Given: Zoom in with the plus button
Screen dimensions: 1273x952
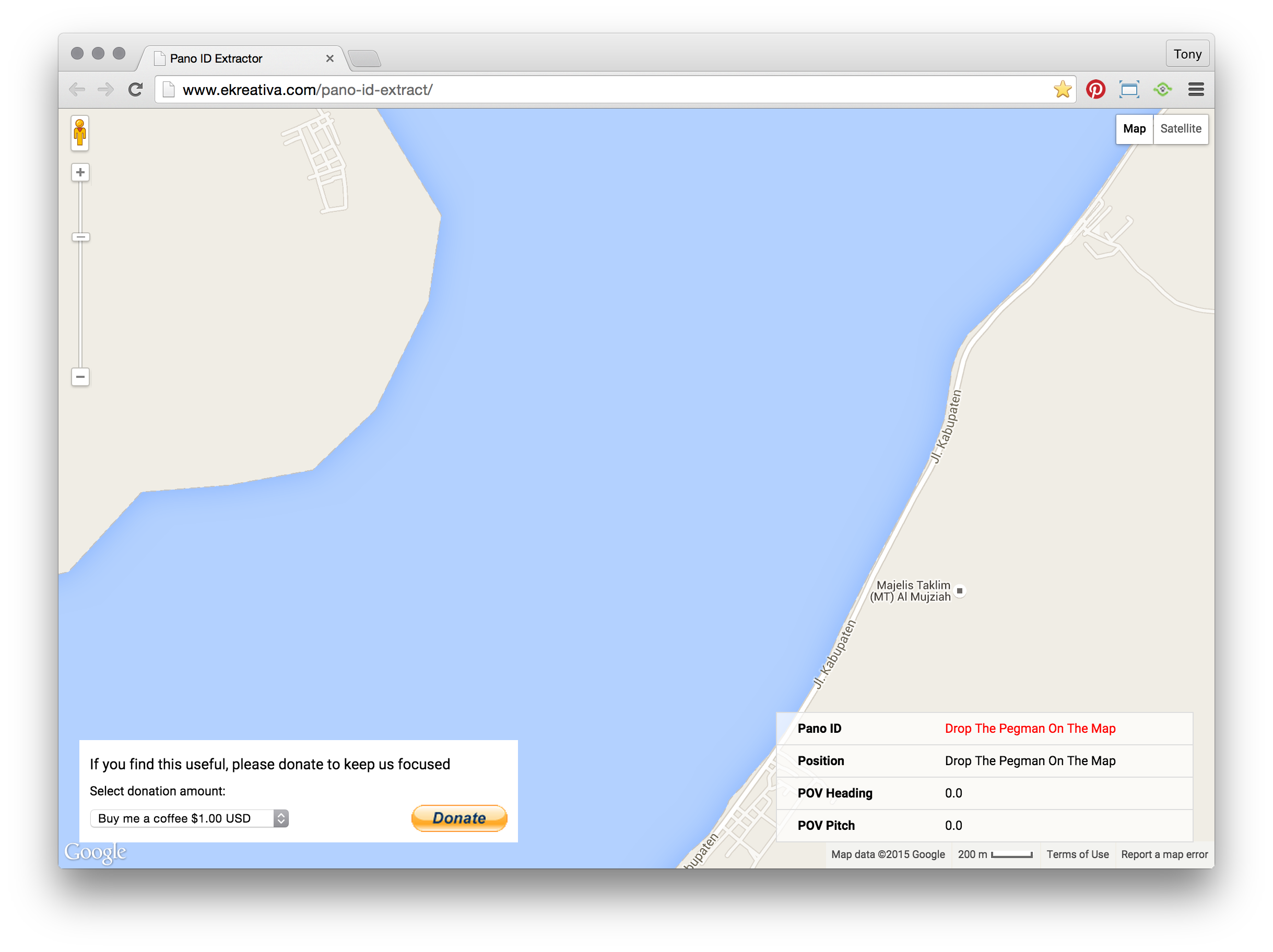Looking at the screenshot, I should (80, 172).
